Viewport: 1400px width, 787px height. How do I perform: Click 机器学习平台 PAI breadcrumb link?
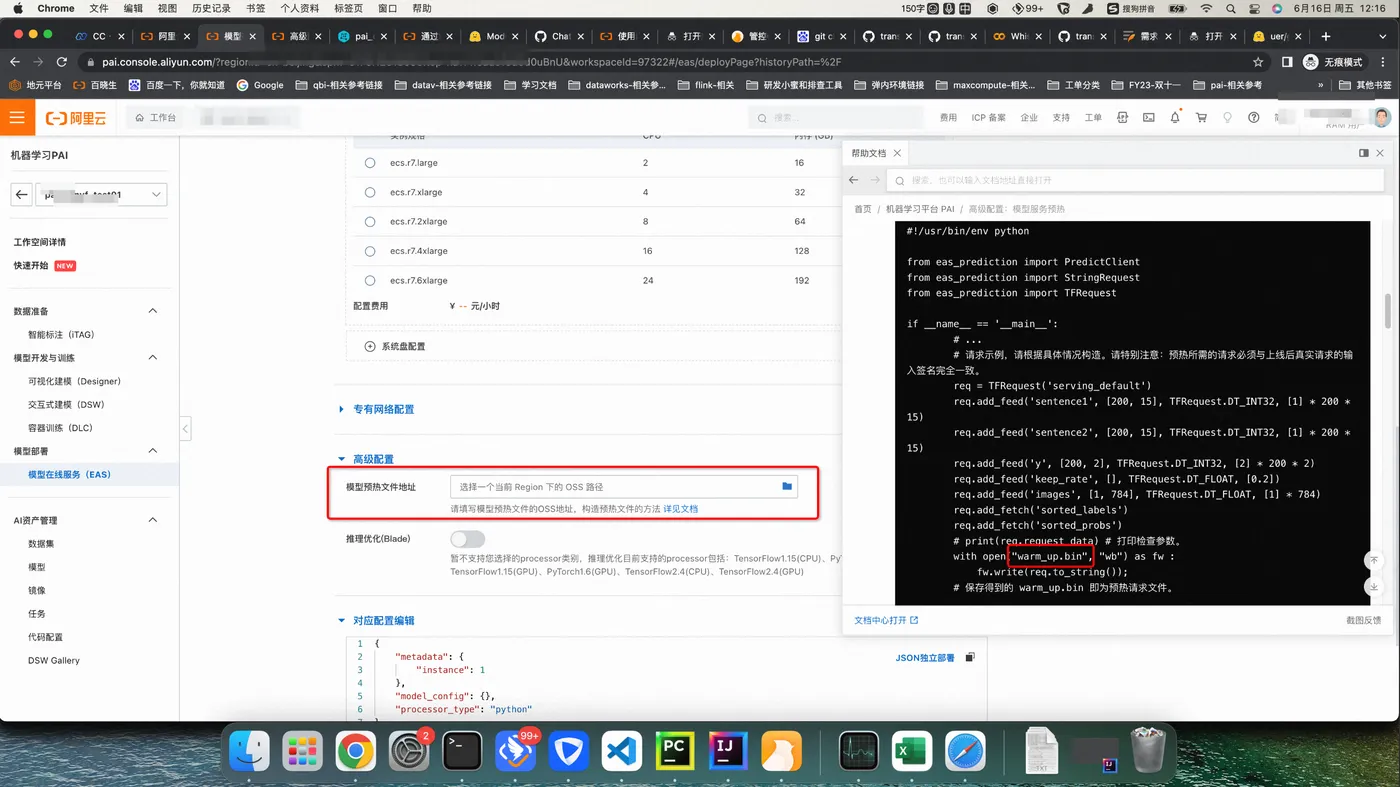[x=920, y=209]
